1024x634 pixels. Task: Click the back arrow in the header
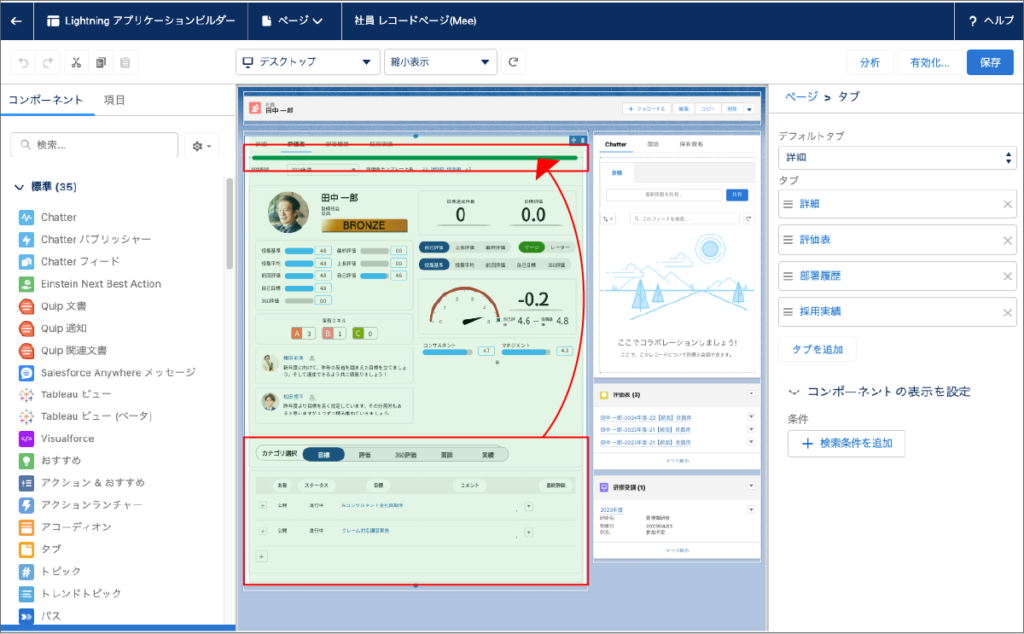[16, 21]
